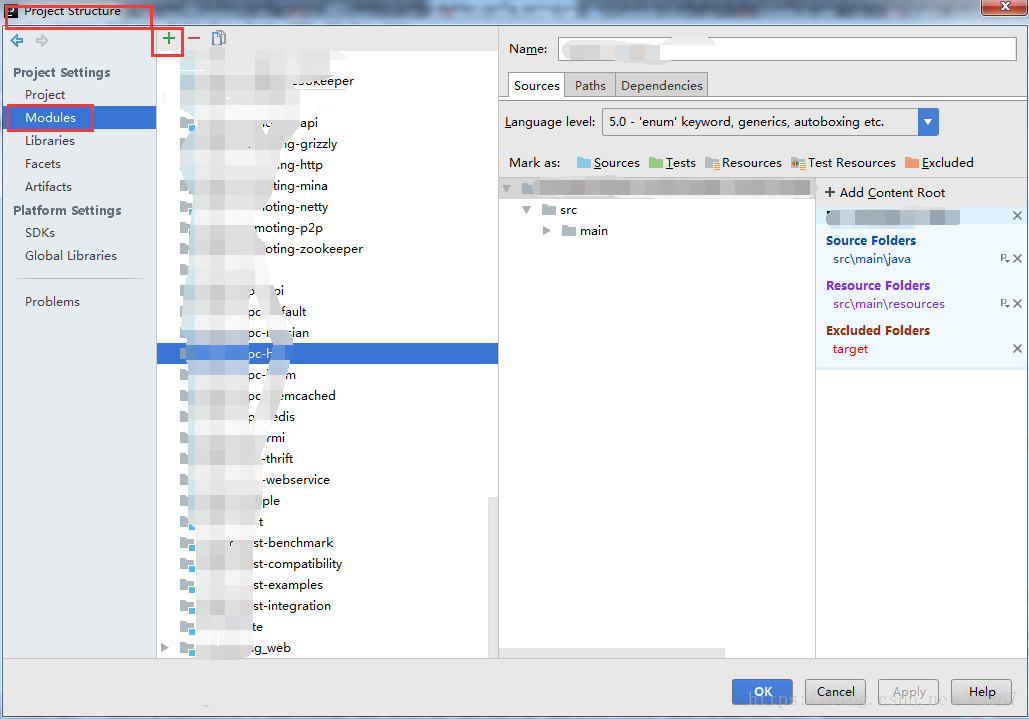Screen dimensions: 1029x719
Task: Expand the module ending in _web
Action: [x=165, y=648]
